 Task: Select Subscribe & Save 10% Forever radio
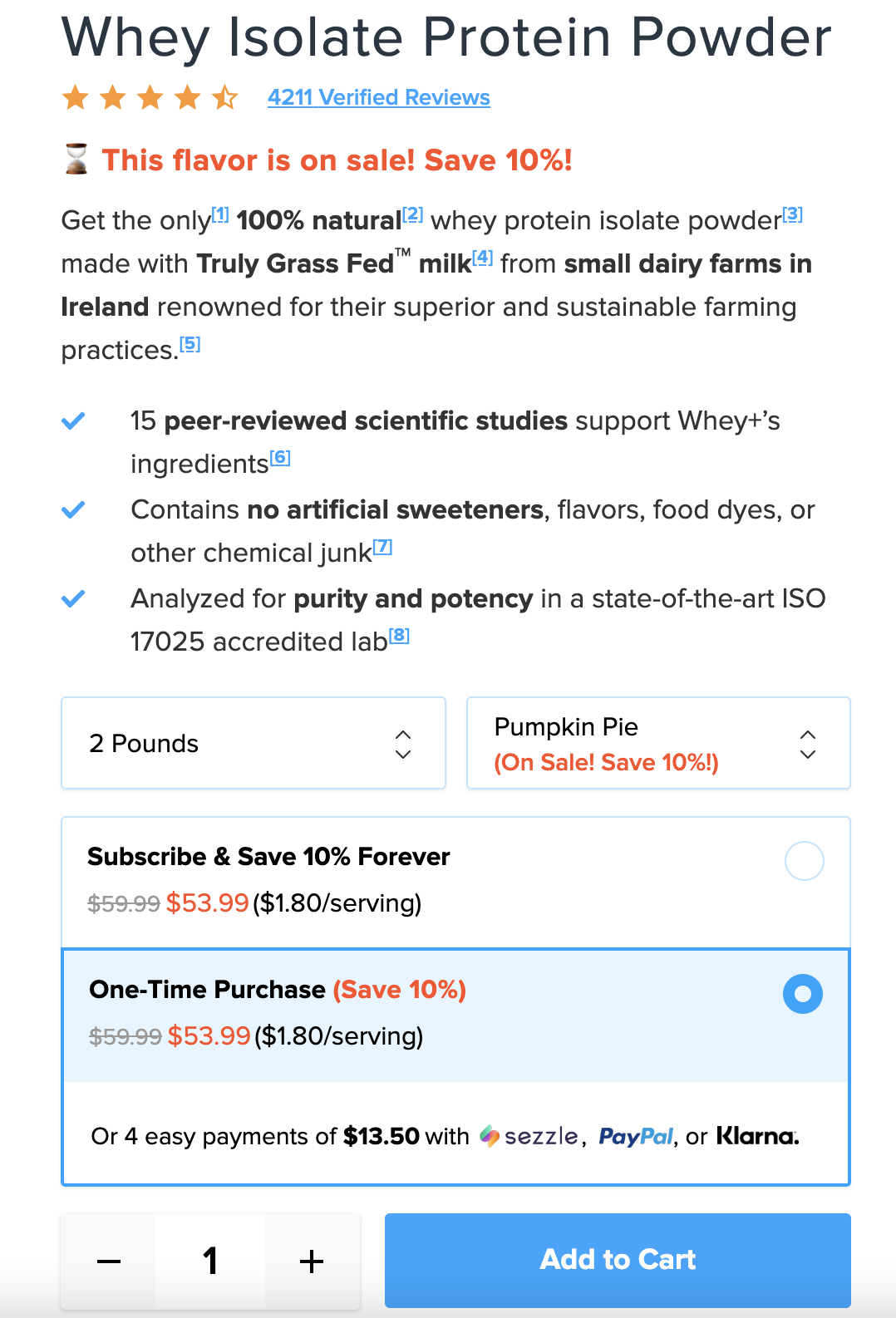(804, 861)
